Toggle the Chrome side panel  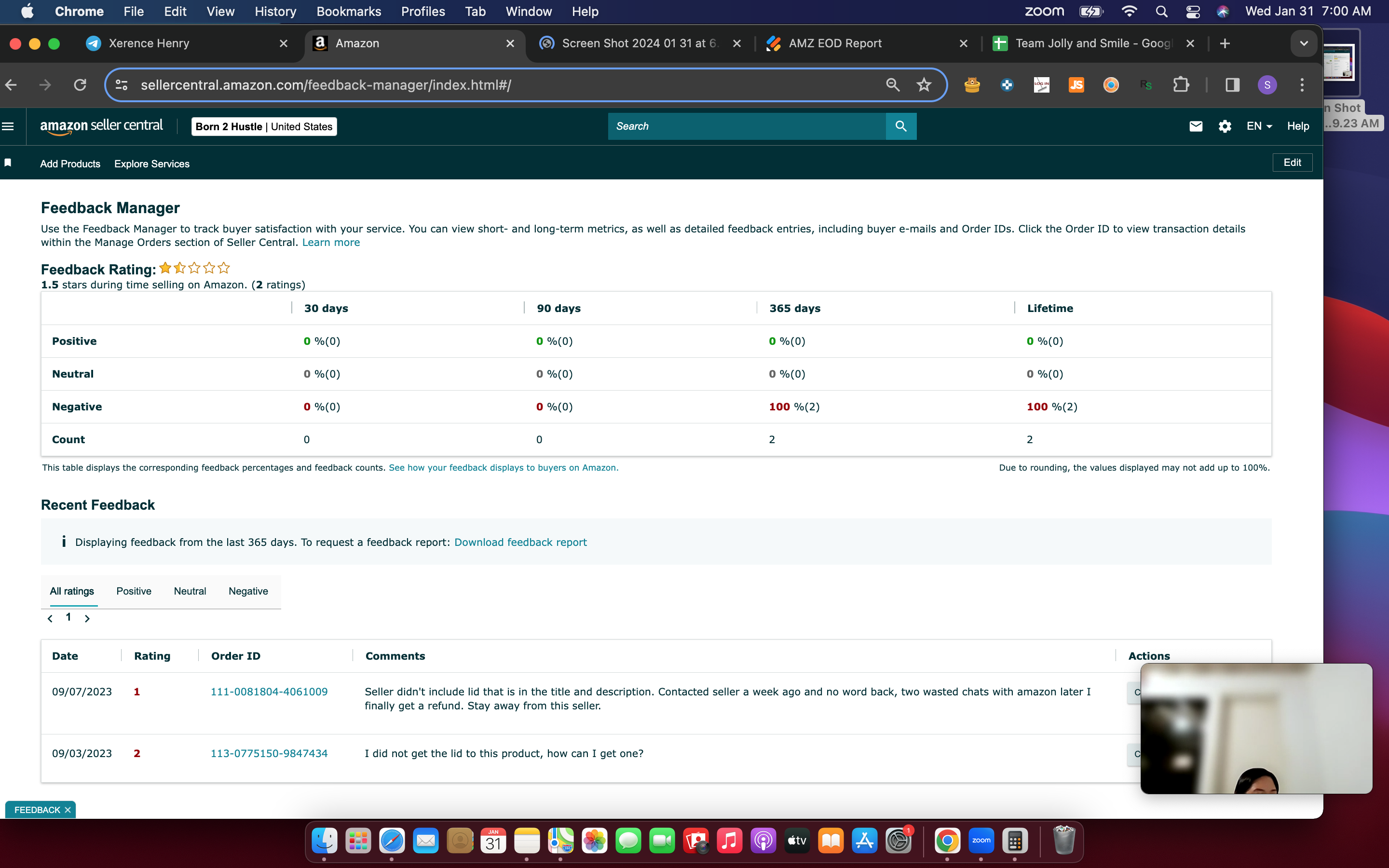1232,85
